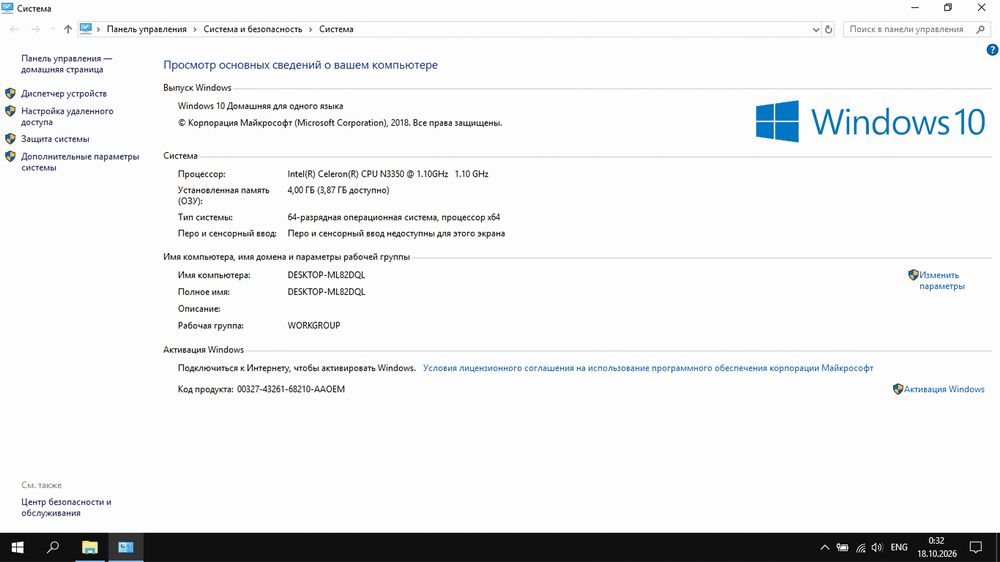Viewport: 1000px width, 562px height.
Task: Select product code 00327-43261-68210-AAOEM
Action: [291, 389]
